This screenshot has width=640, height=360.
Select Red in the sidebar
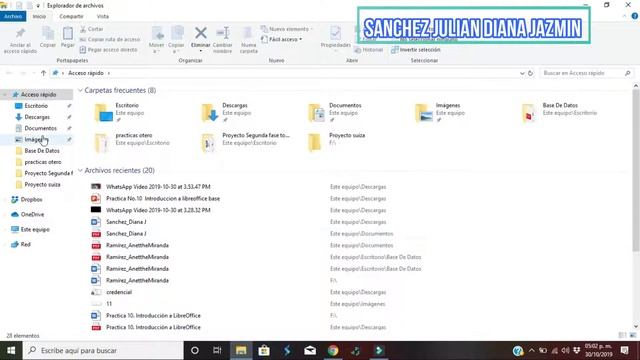point(25,244)
